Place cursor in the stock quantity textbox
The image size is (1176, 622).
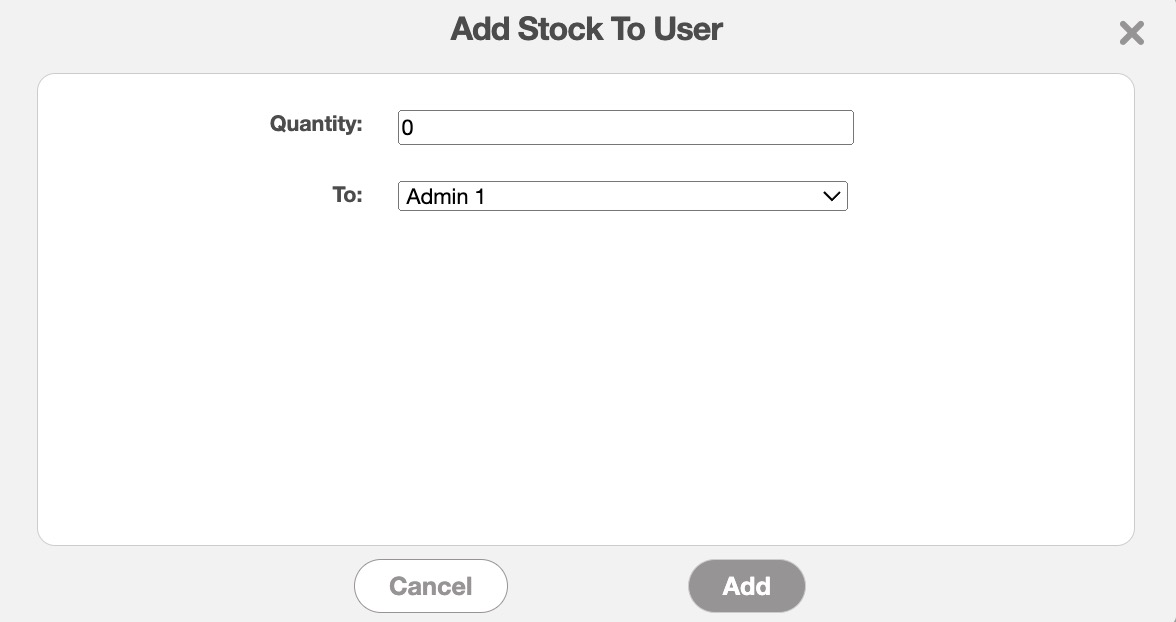click(x=625, y=128)
